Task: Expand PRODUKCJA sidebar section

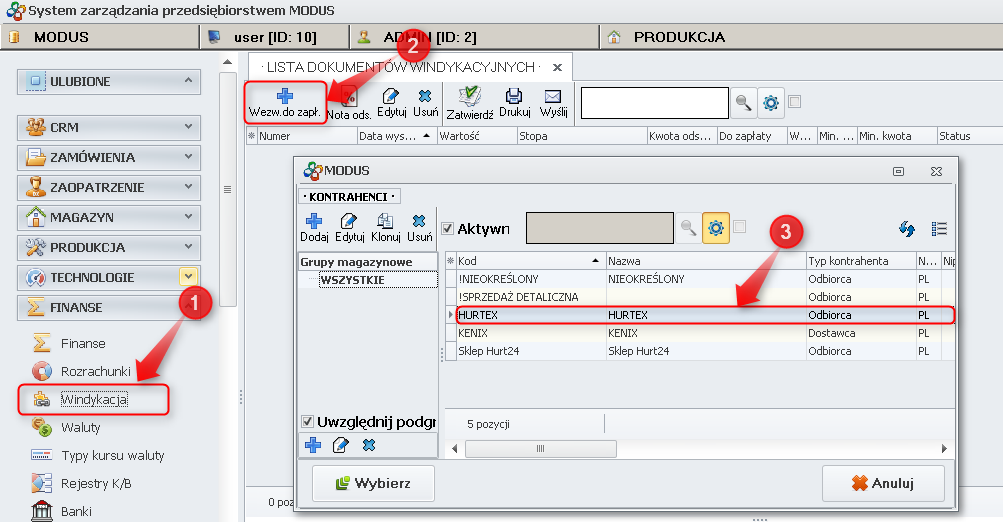Action: coord(188,247)
